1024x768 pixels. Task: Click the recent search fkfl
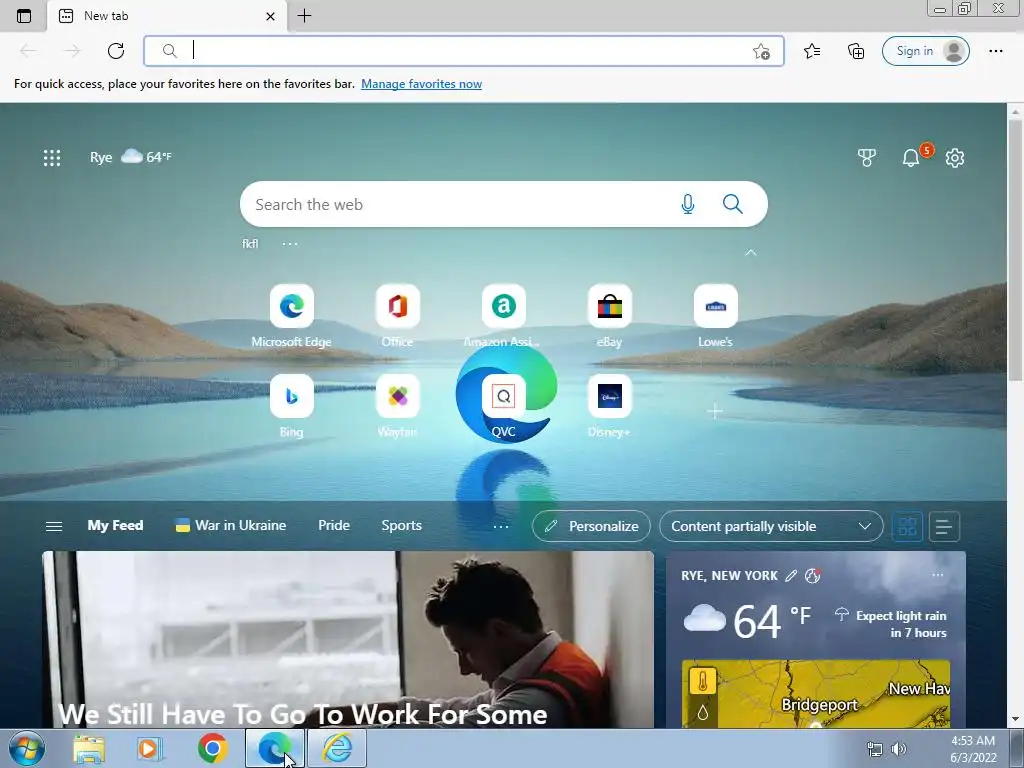pyautogui.click(x=250, y=244)
